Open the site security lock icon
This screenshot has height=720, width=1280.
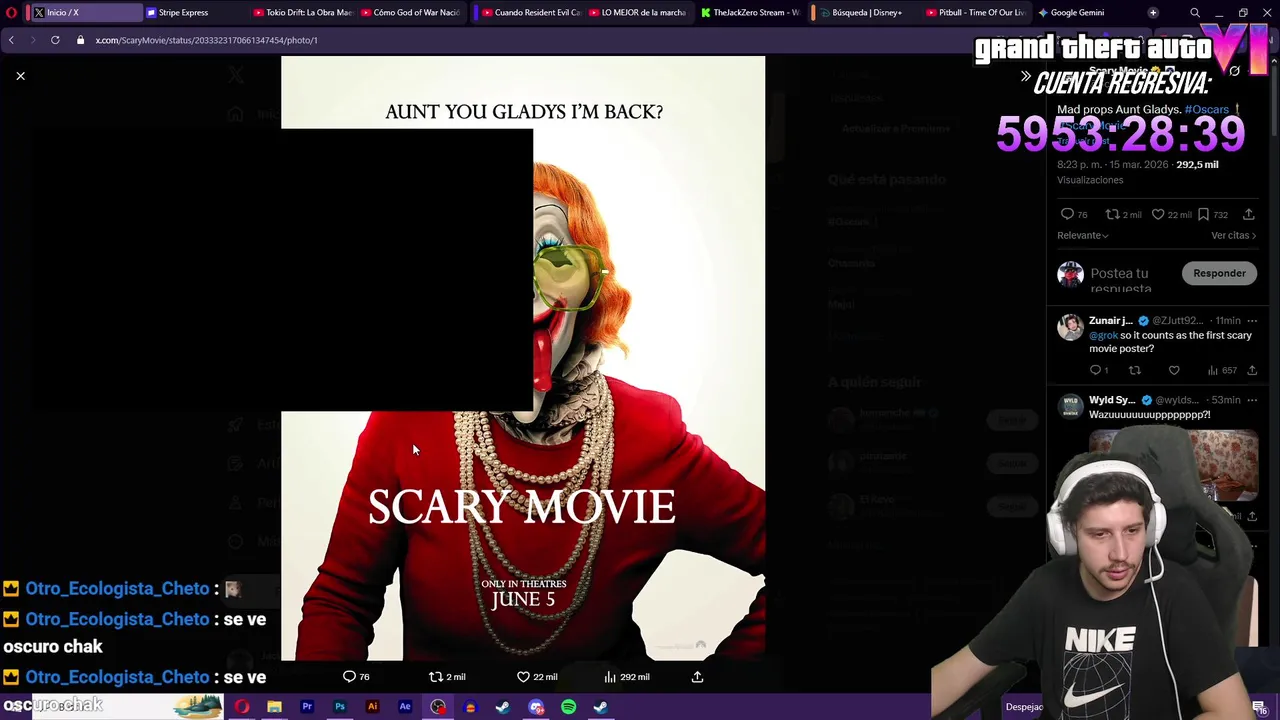pyautogui.click(x=81, y=40)
